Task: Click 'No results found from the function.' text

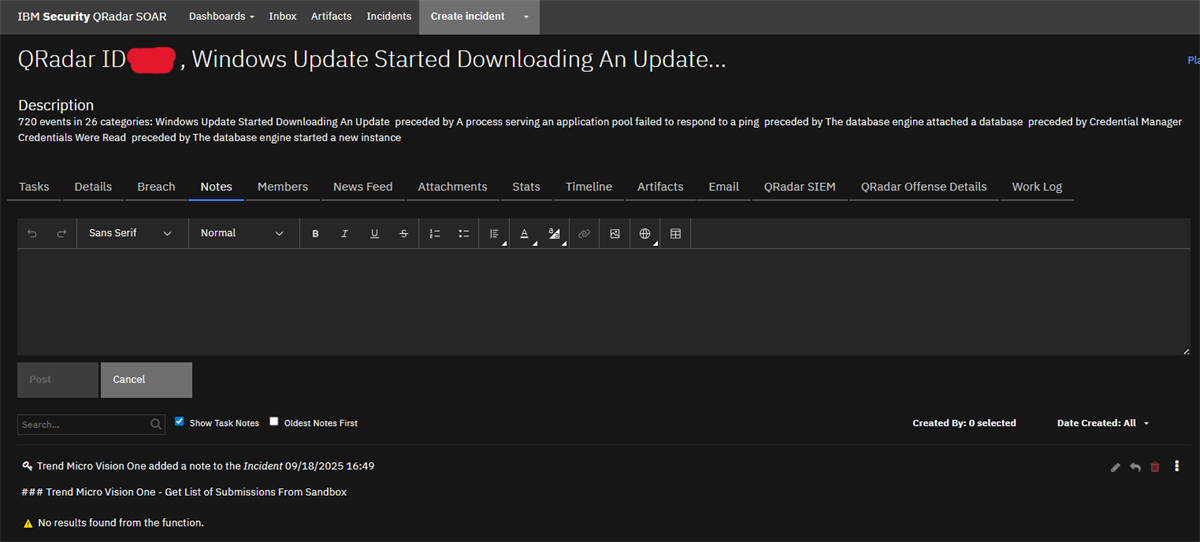Action: 121,523
